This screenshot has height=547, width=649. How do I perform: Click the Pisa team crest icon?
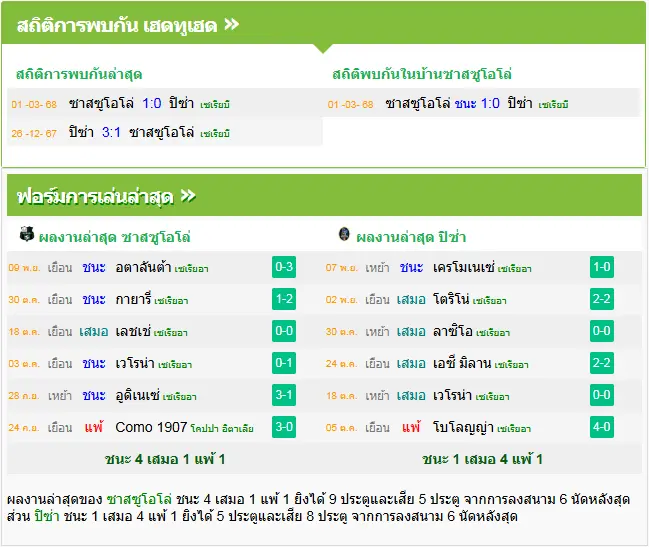[x=344, y=234]
